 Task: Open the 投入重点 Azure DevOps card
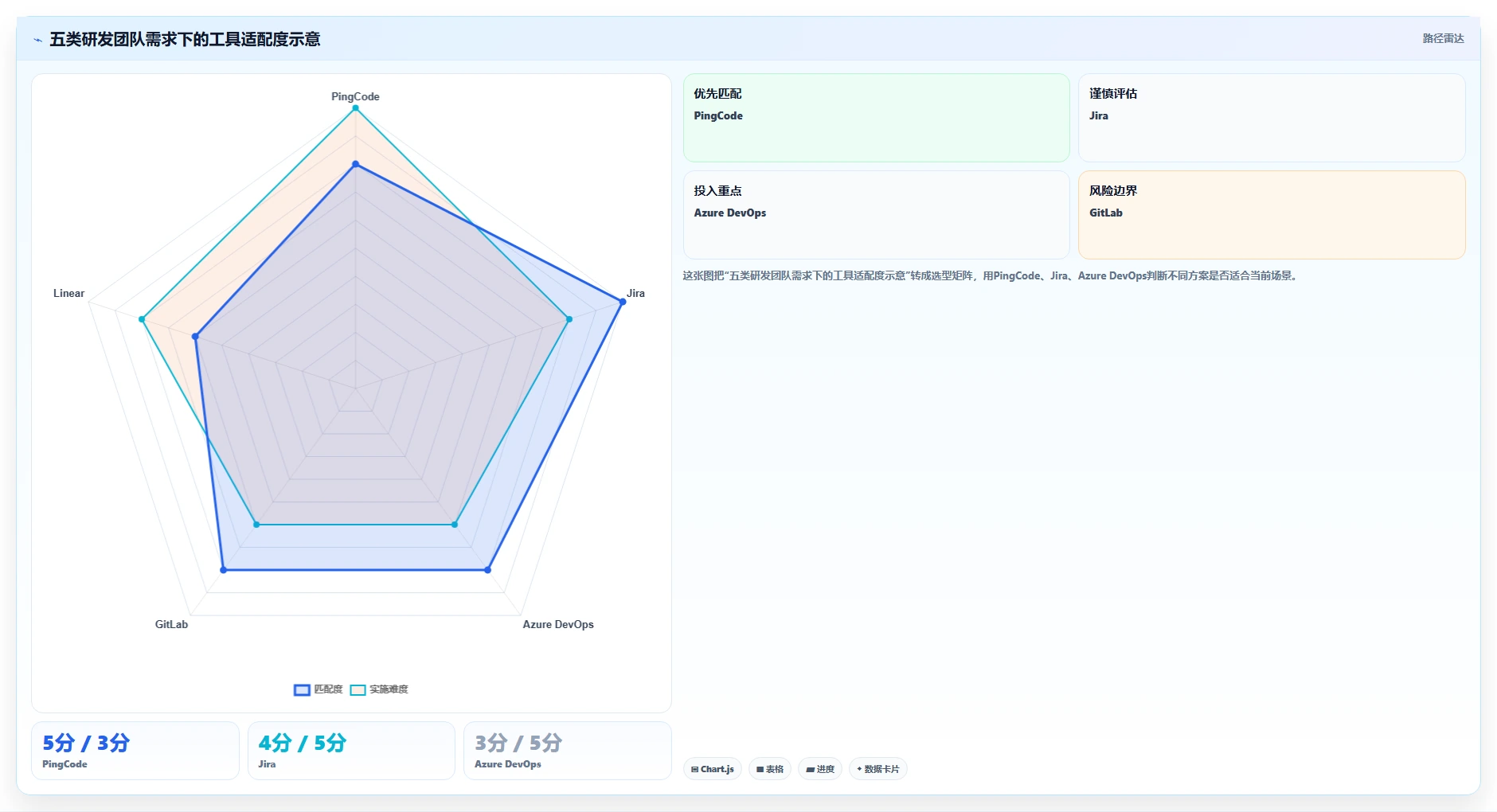pyautogui.click(x=876, y=215)
